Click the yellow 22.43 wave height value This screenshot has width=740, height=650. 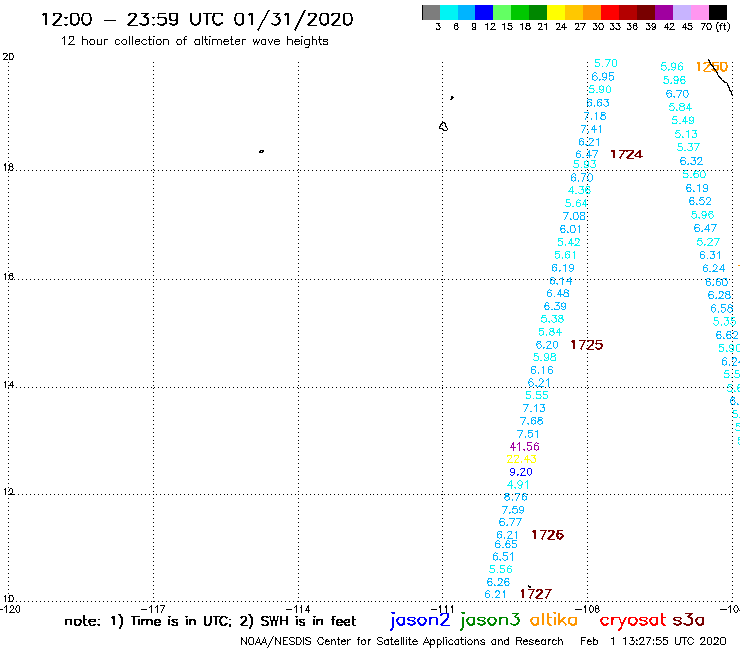(x=521, y=459)
